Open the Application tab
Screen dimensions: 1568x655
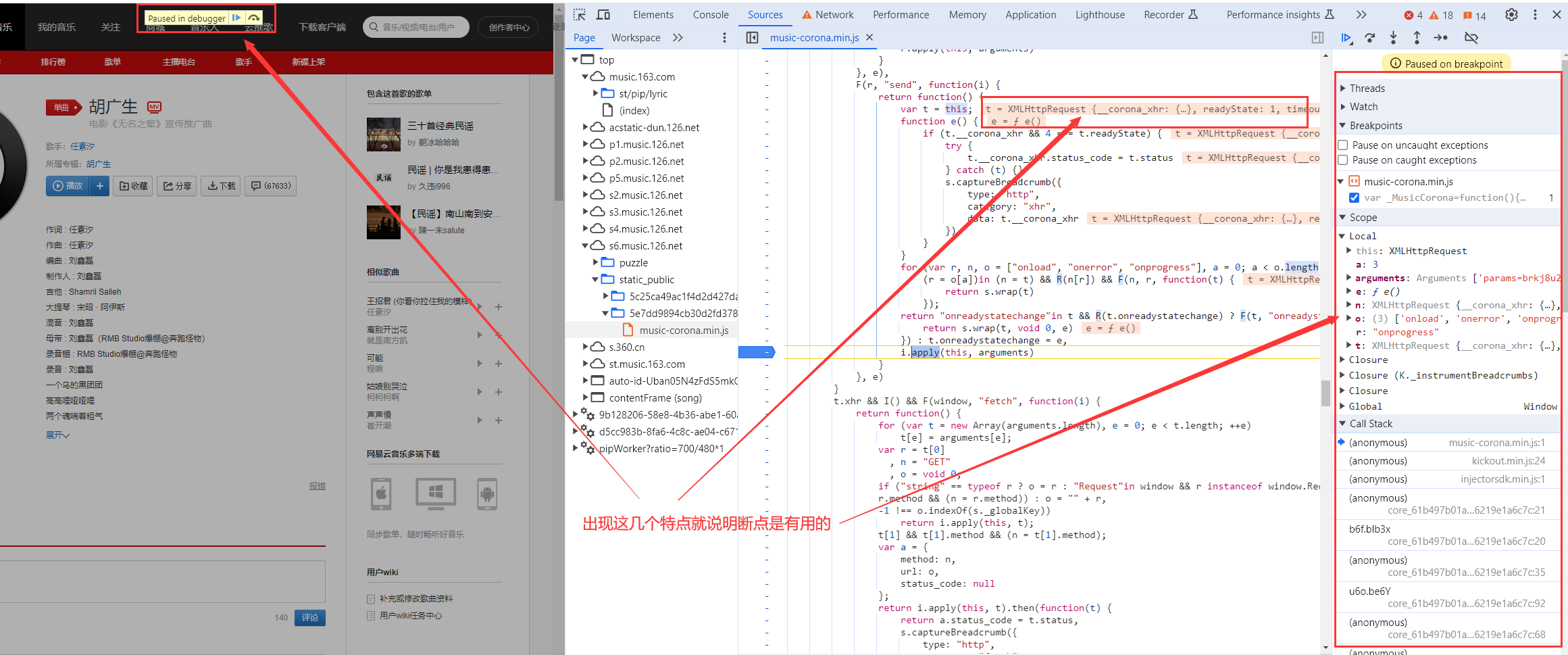pos(1030,15)
